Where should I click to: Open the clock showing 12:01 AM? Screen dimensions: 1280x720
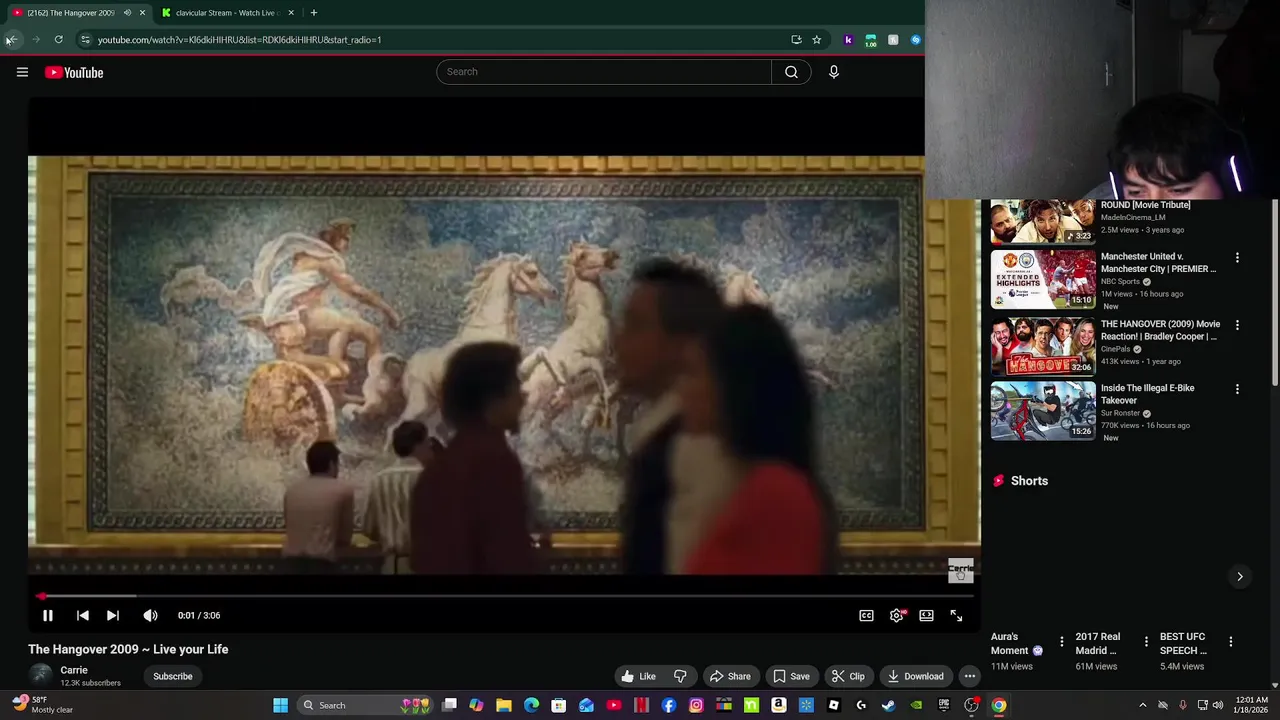[1252, 705]
